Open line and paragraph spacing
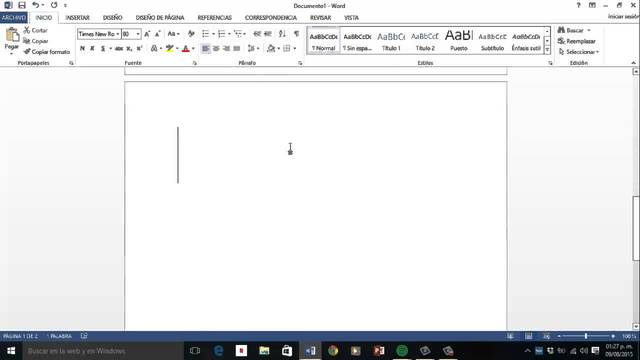640x360 pixels. pyautogui.click(x=253, y=49)
